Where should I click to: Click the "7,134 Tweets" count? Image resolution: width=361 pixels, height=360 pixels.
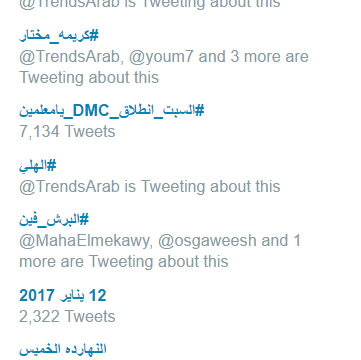[67, 131]
